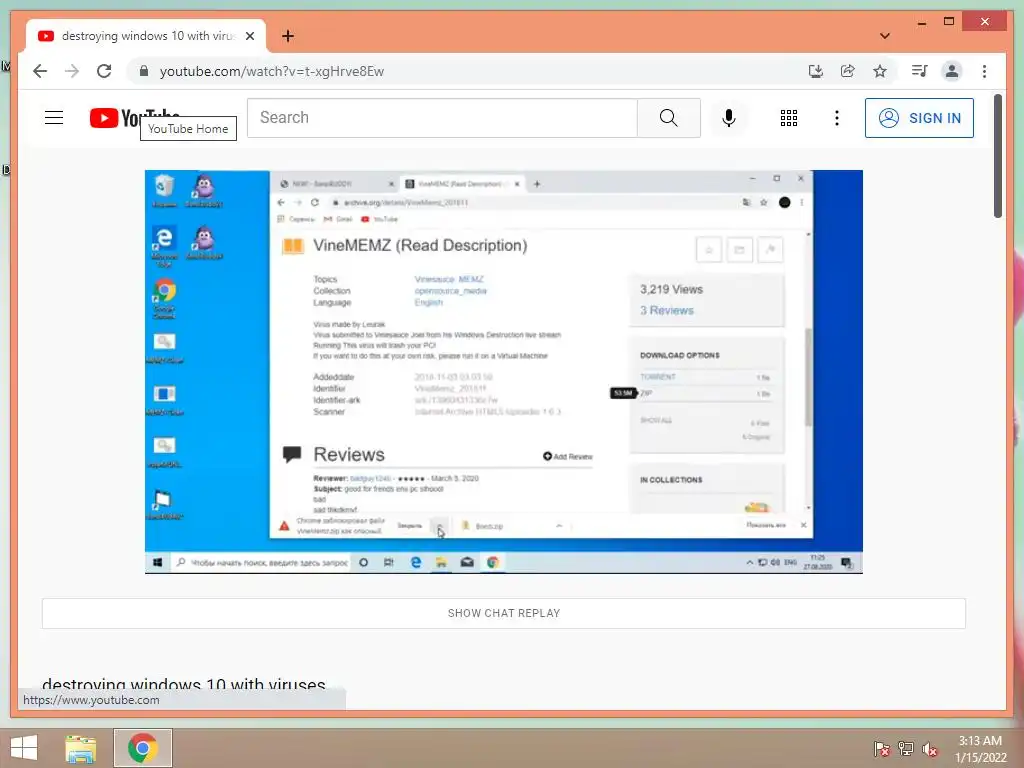This screenshot has height=768, width=1024.
Task: Open the YouTube apps grid
Action: coord(789,118)
